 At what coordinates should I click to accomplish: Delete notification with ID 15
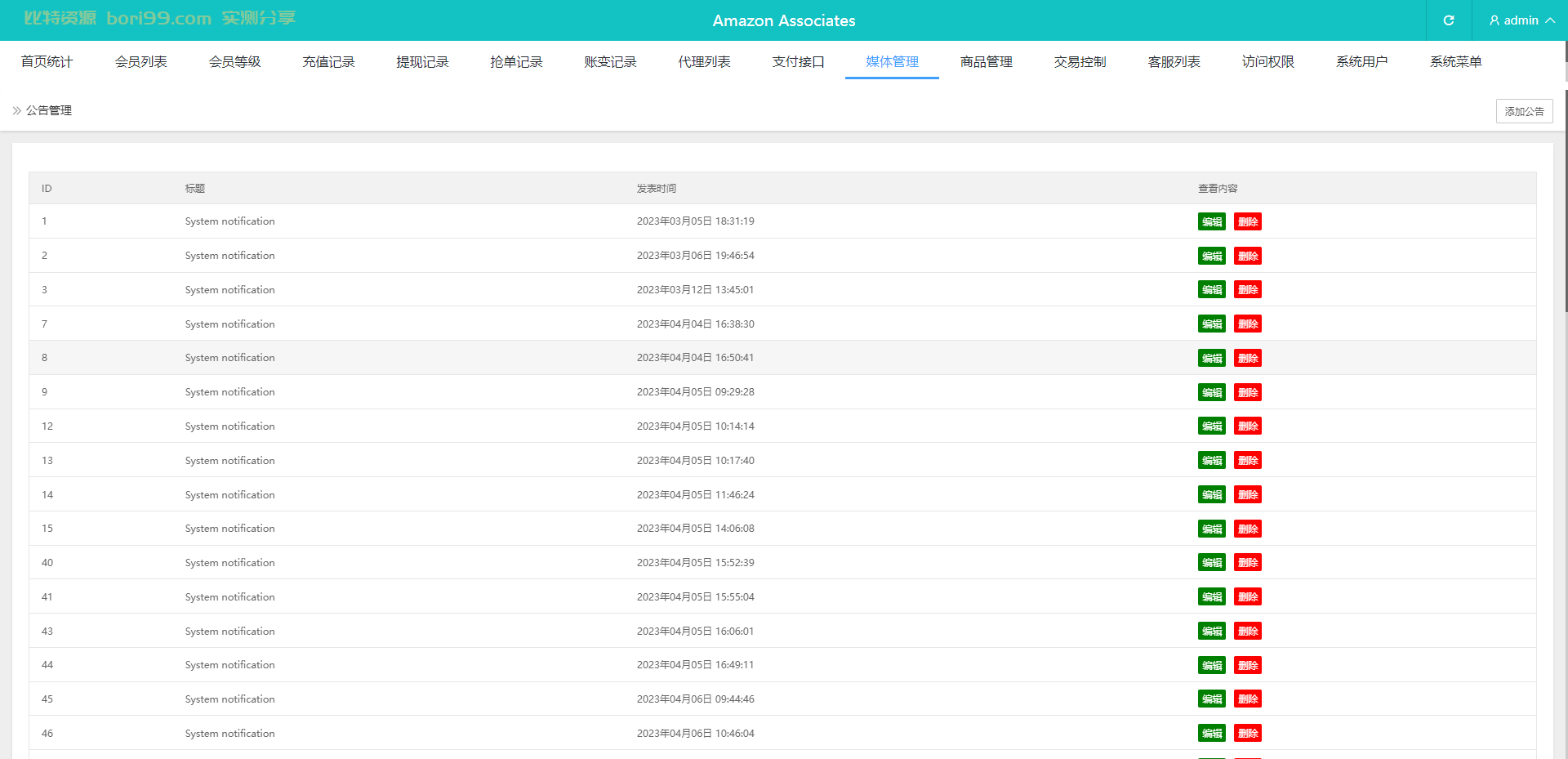pyautogui.click(x=1248, y=529)
